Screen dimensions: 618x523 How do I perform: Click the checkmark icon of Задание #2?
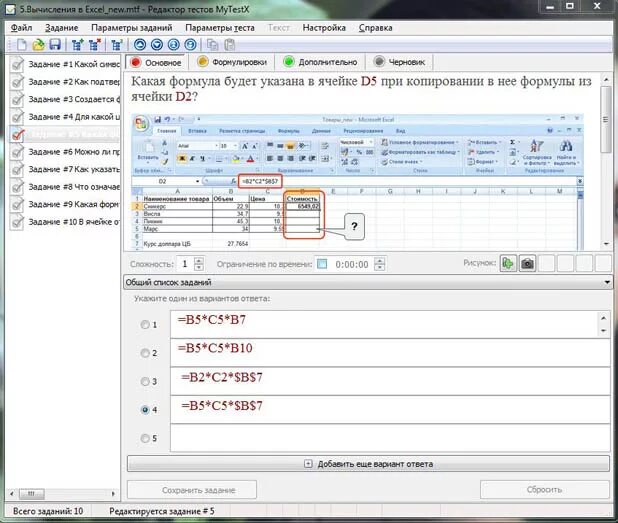coord(17,82)
